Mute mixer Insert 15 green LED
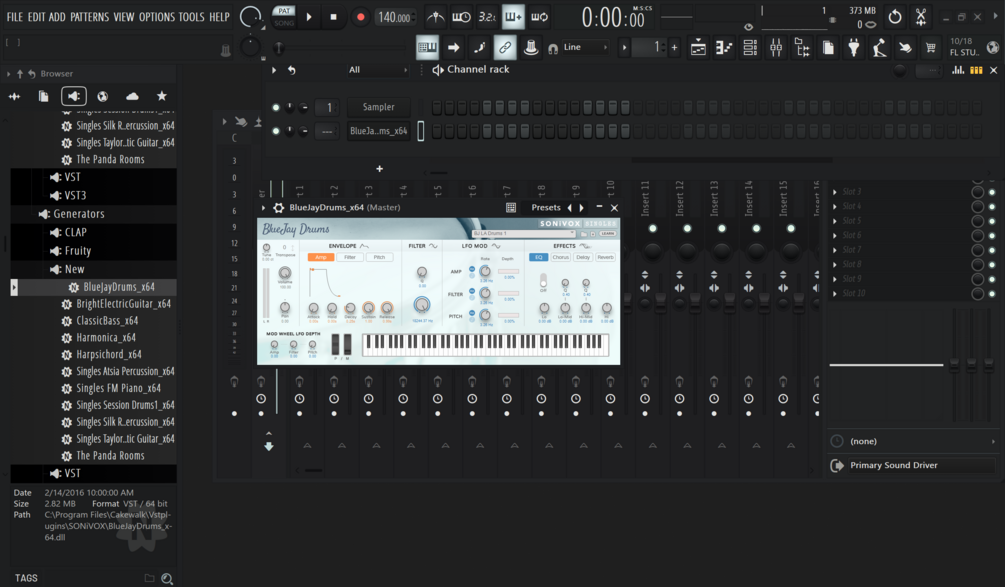Image resolution: width=1005 pixels, height=587 pixels. click(791, 229)
